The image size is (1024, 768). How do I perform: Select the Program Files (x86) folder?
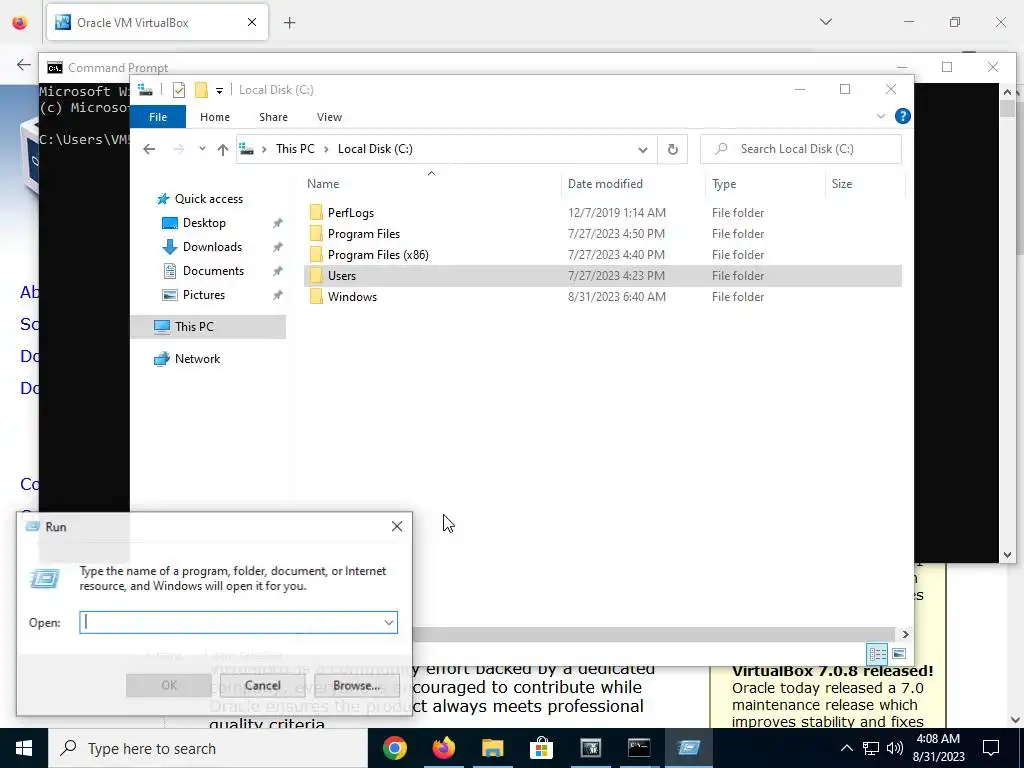(x=378, y=255)
